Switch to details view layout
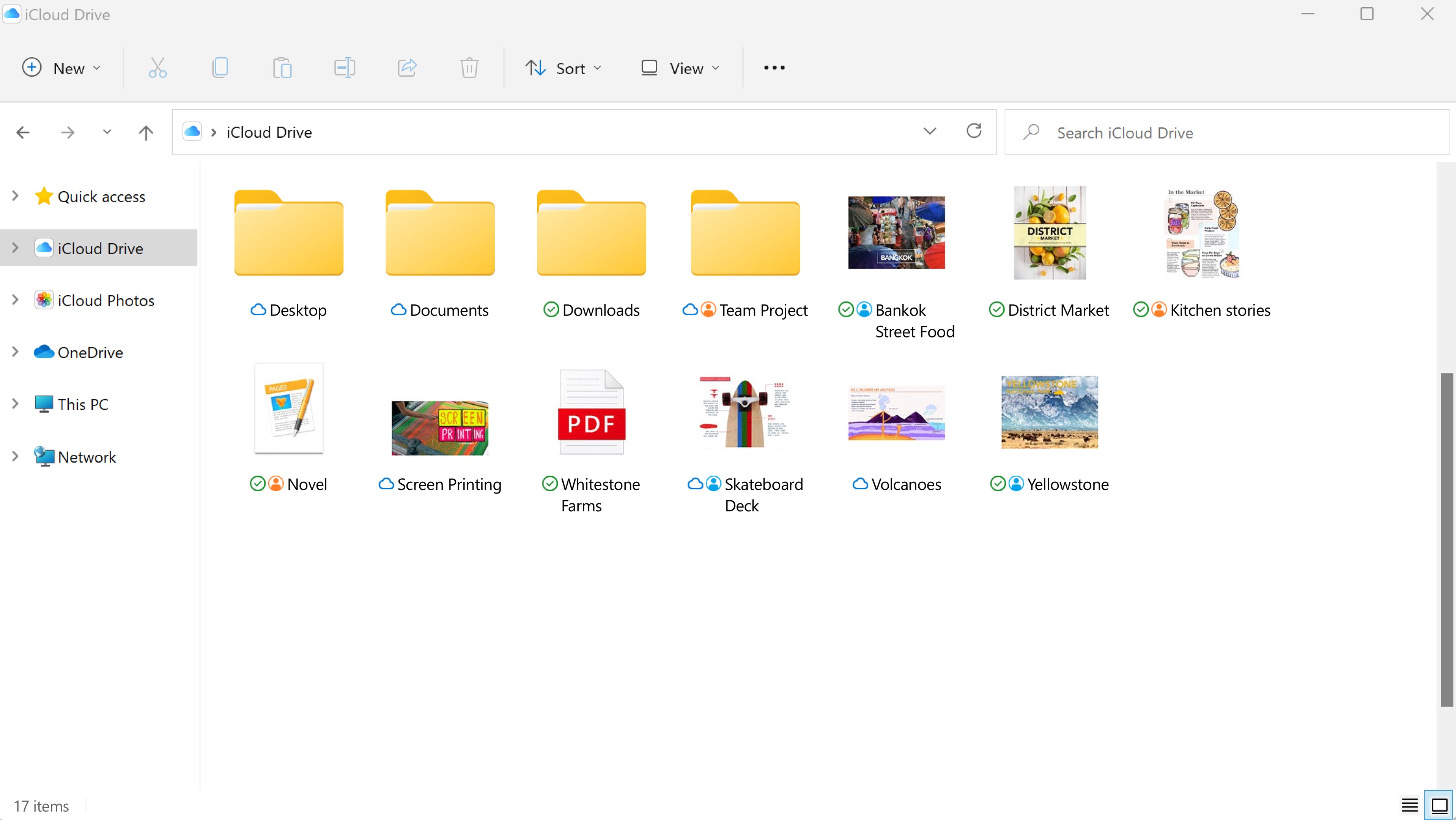1456x820 pixels. [1409, 805]
